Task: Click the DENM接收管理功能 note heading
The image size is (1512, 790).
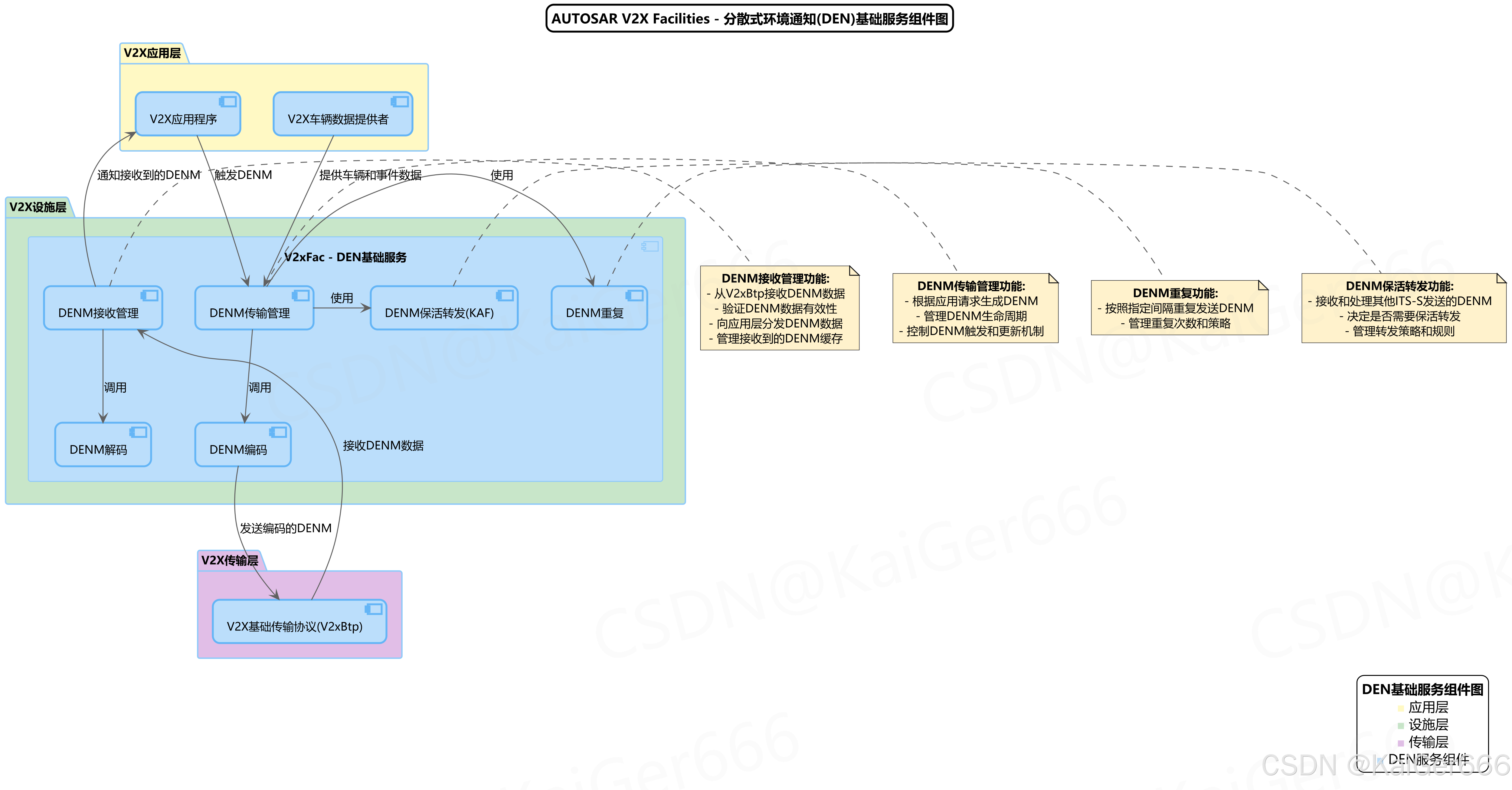Action: pos(775,279)
